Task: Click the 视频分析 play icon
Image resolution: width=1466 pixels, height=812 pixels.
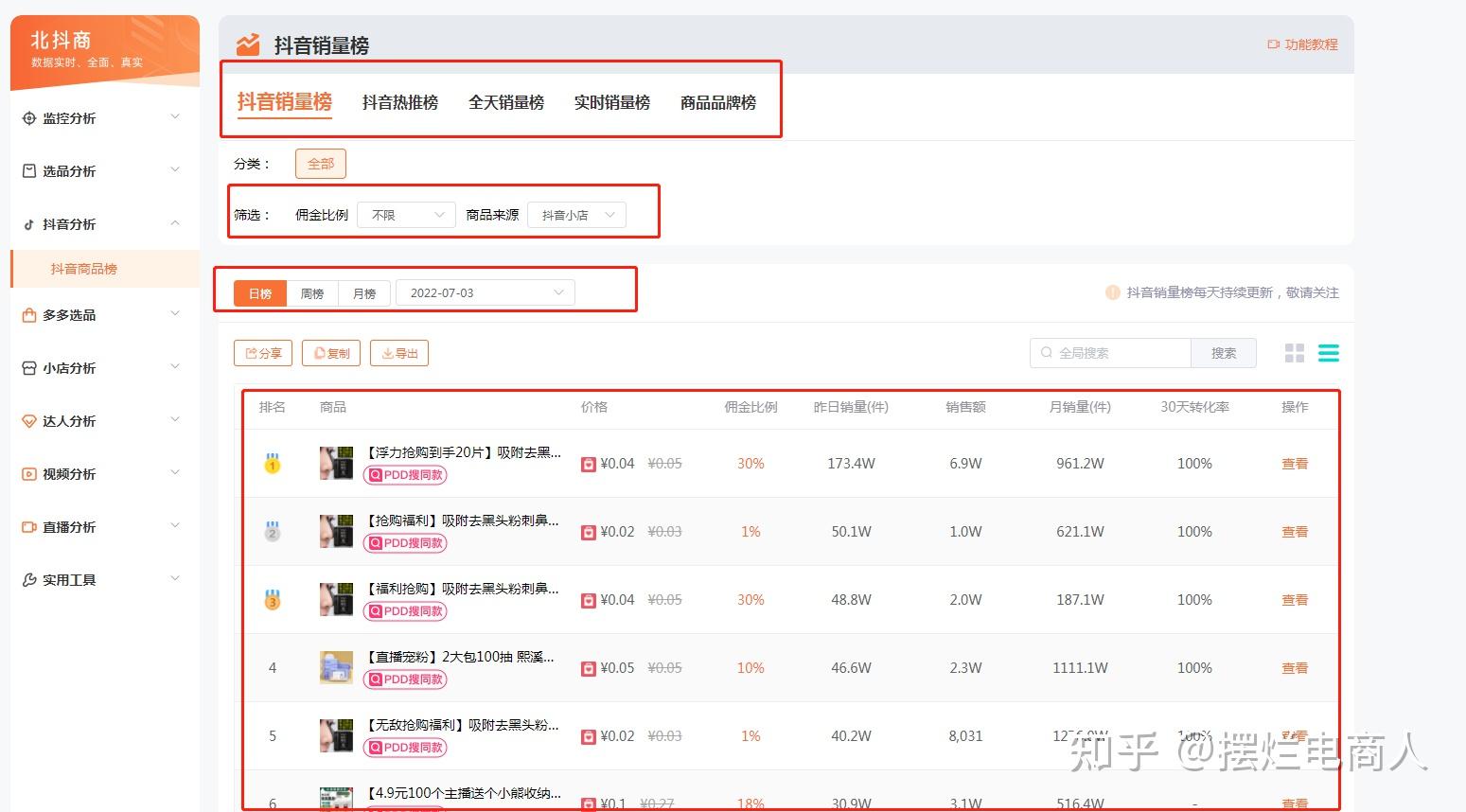Action: [29, 474]
